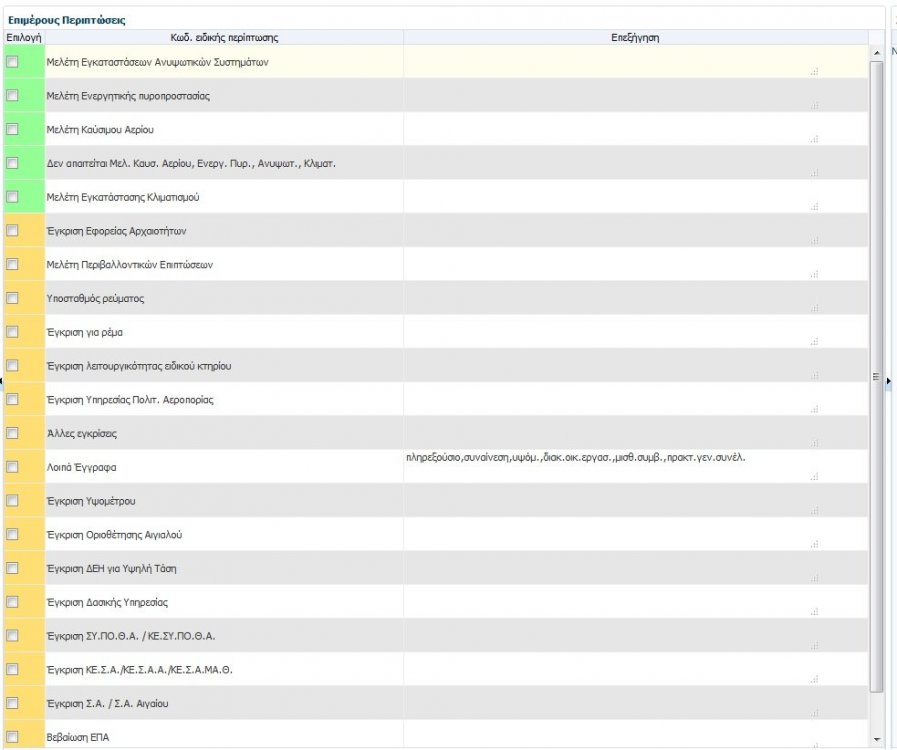
Task: Toggle the Βεβαίωση ΕΠΑ checkbox
Action: [x=13, y=737]
